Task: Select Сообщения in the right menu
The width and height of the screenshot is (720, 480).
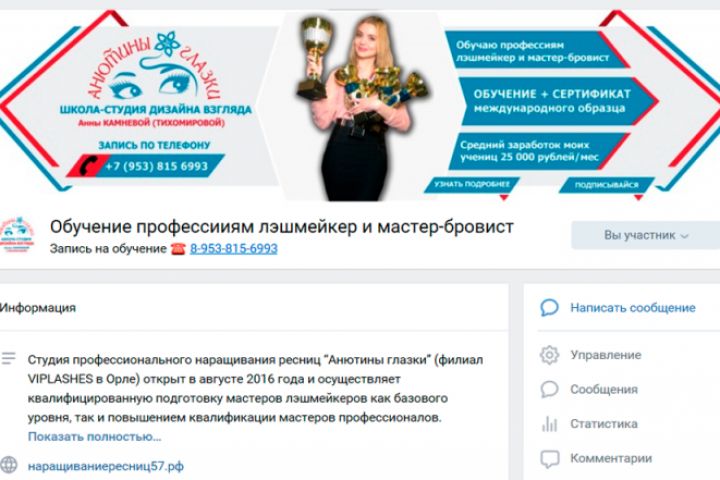Action: click(x=604, y=390)
